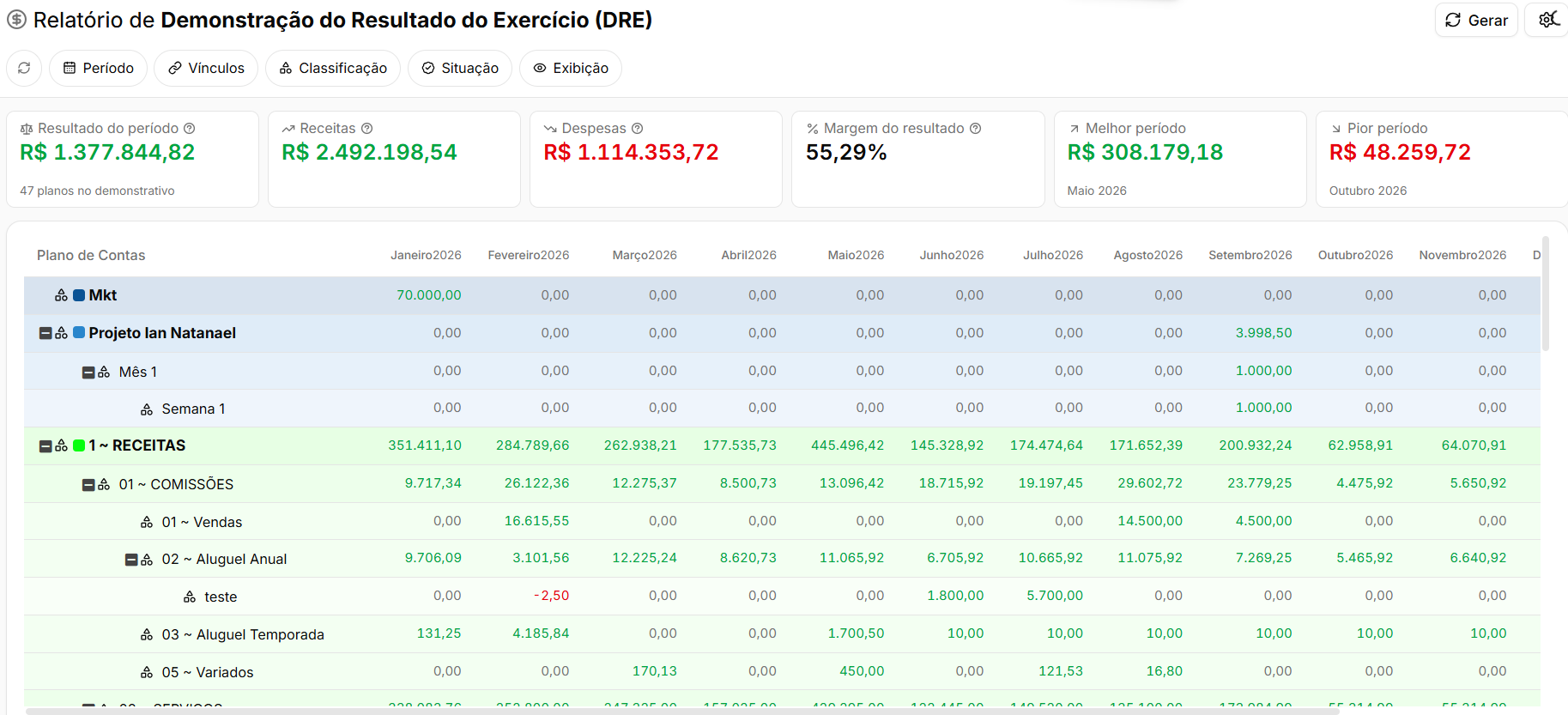Click the hierarchy icon beside 01 ~ Vendas
1568x715 pixels.
point(147,522)
